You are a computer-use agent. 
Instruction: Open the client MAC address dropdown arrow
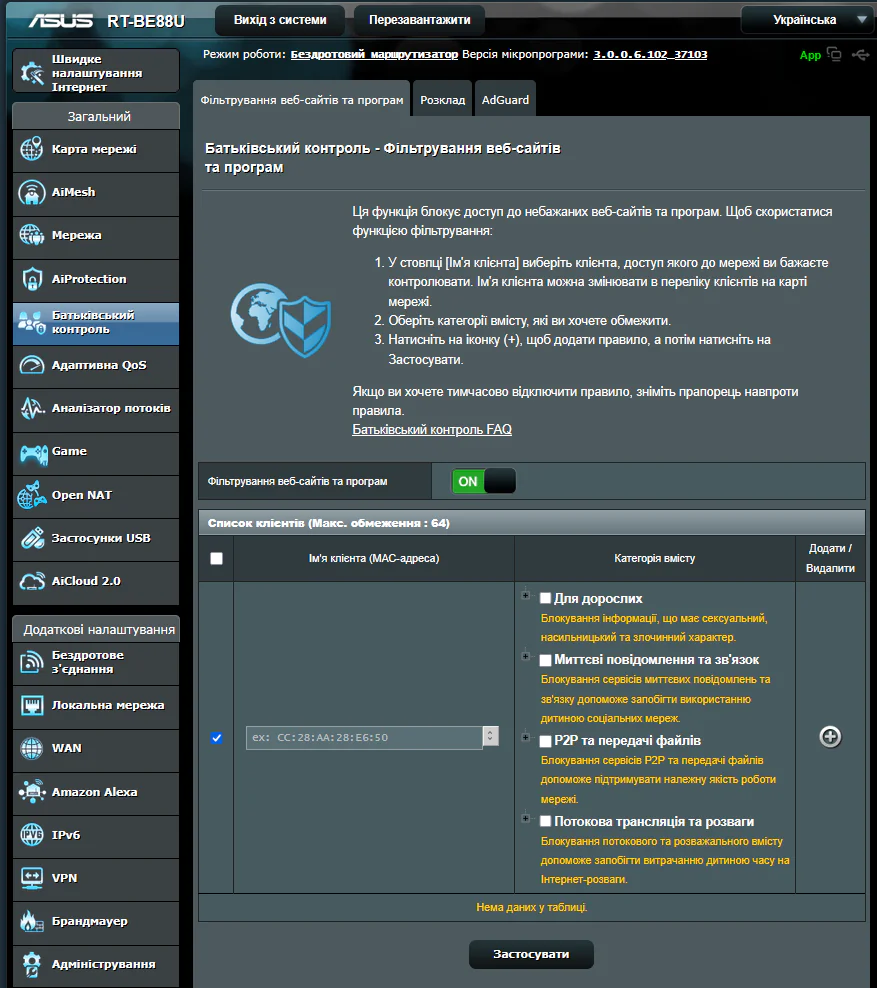click(491, 736)
